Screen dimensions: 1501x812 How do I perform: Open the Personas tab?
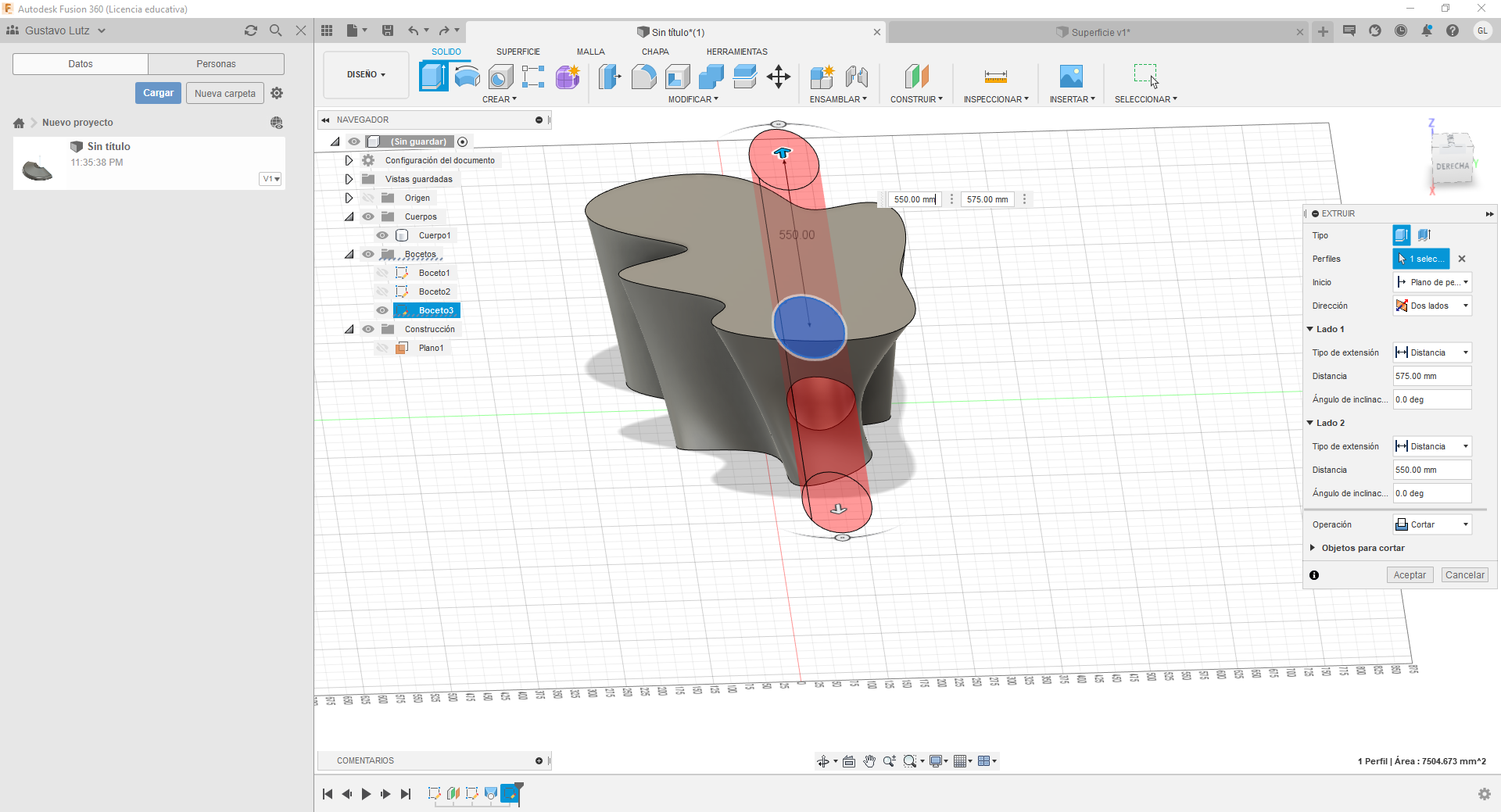(216, 64)
